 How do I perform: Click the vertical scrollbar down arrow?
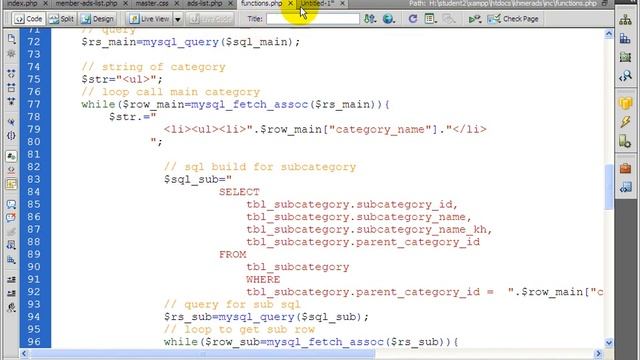click(x=609, y=342)
